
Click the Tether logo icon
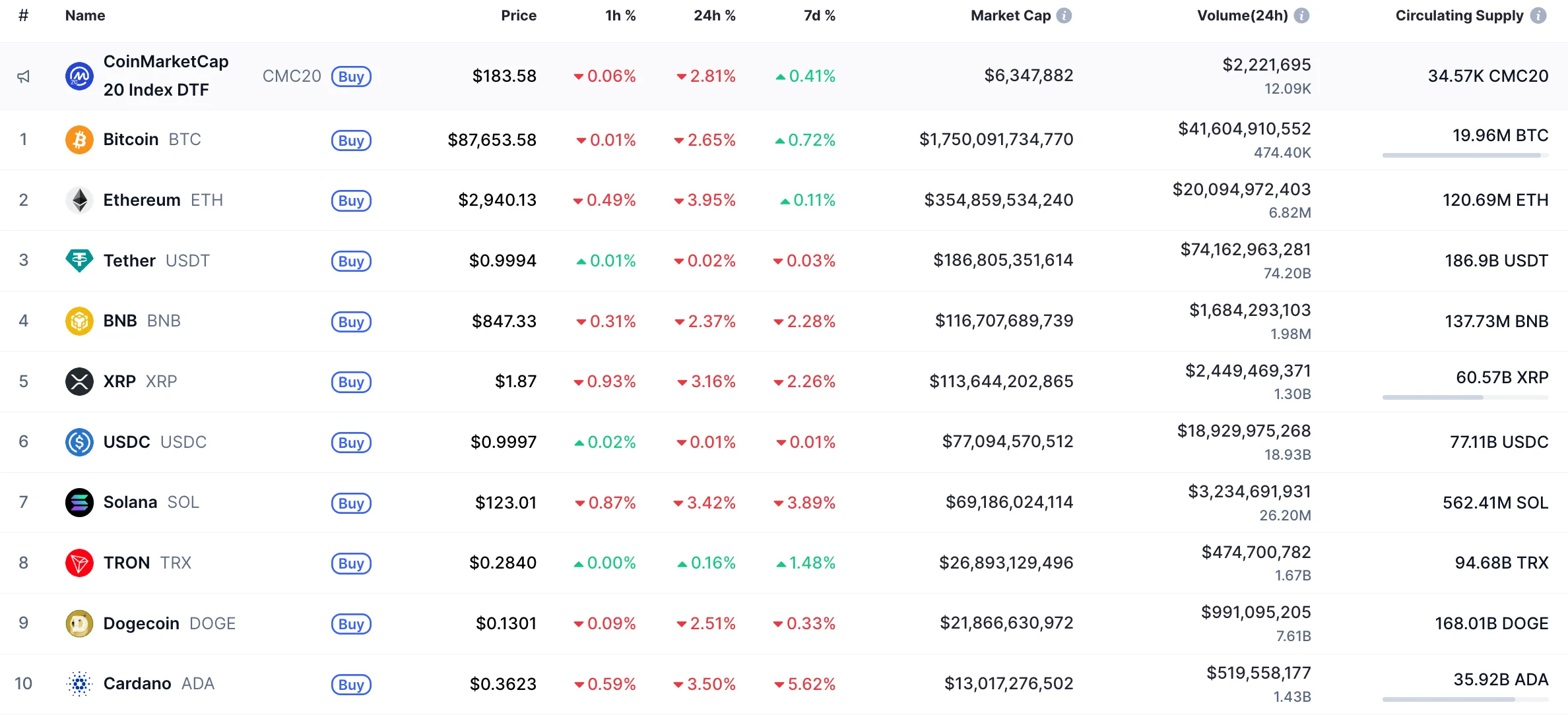[x=79, y=261]
